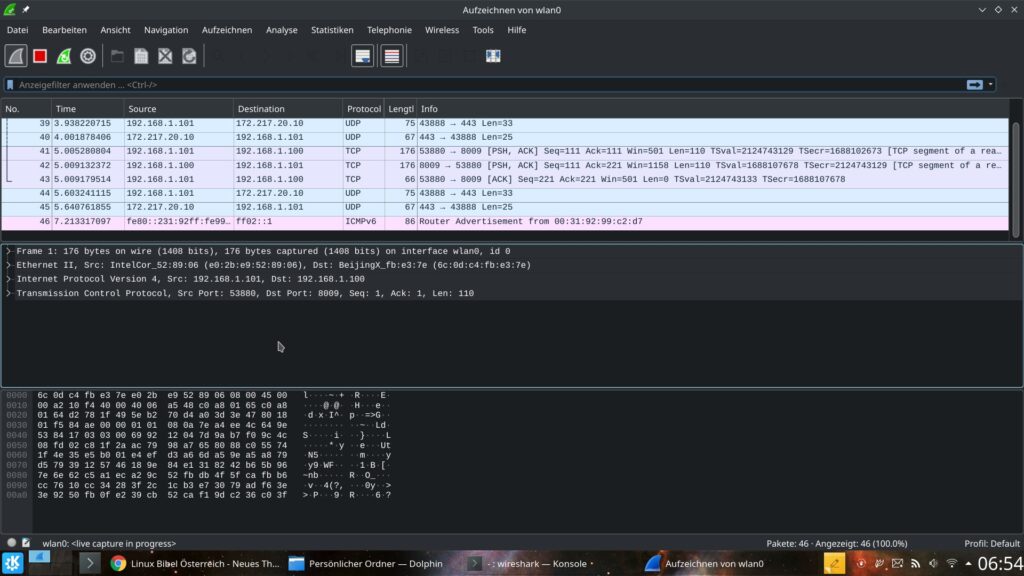This screenshot has width=1024, height=576.
Task: Open the Hilfe menu
Action: click(517, 30)
